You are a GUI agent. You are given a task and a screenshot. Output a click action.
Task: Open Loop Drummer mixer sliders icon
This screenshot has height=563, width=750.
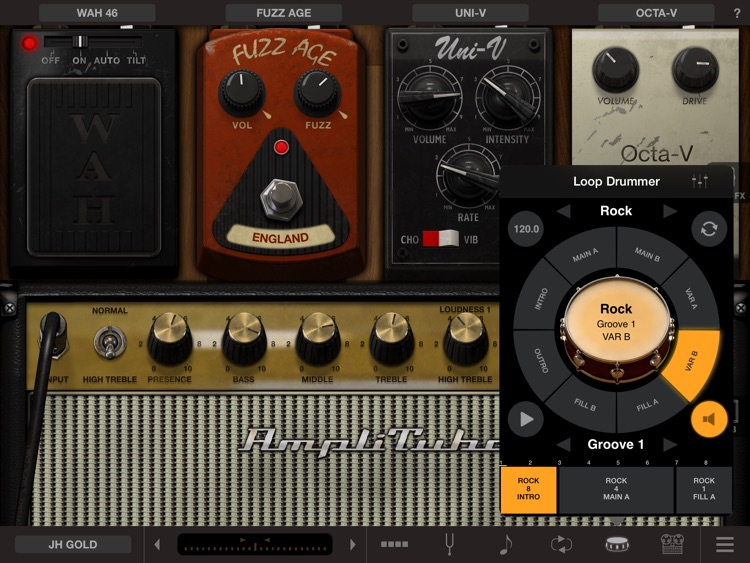point(699,181)
